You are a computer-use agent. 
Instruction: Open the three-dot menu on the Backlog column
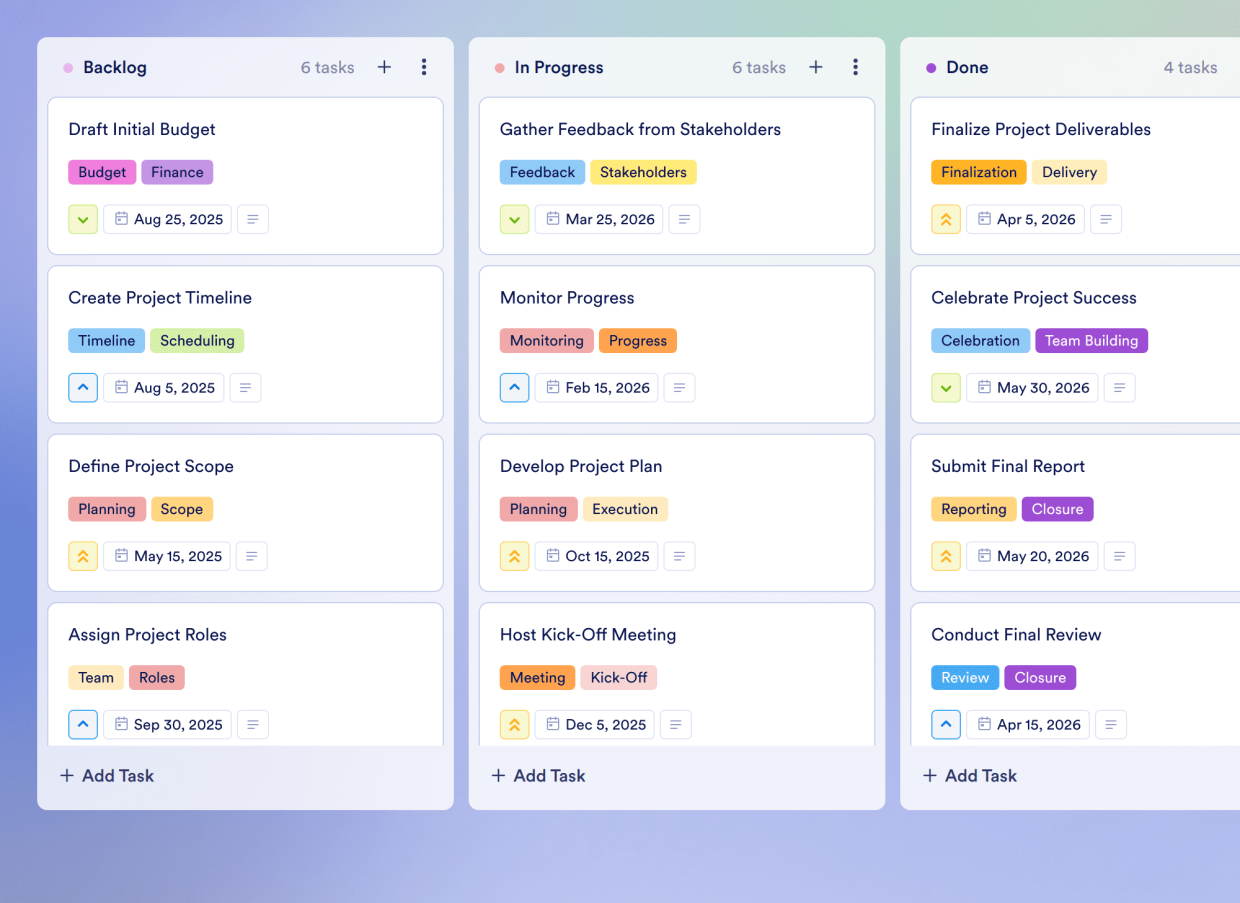[x=424, y=67]
